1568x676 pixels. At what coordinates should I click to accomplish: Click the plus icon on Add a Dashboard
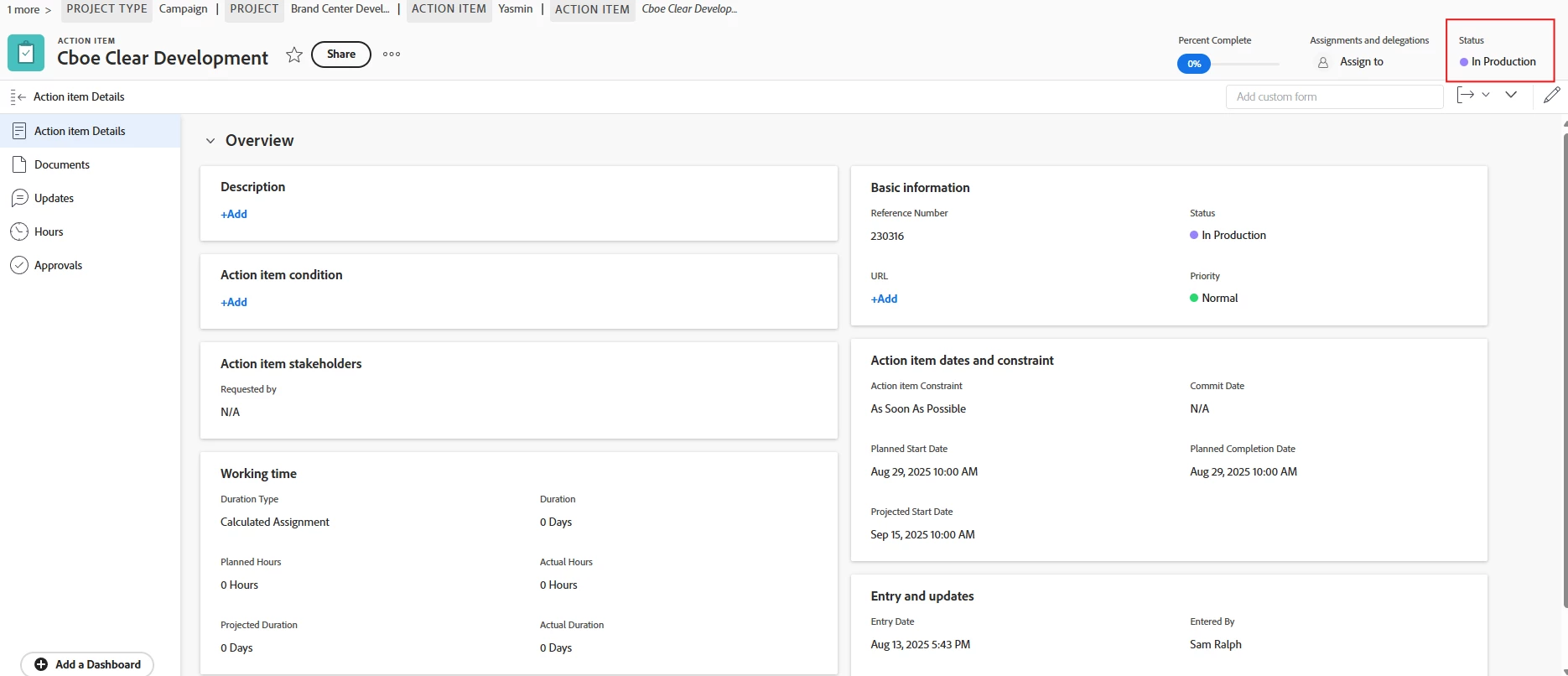tap(41, 664)
